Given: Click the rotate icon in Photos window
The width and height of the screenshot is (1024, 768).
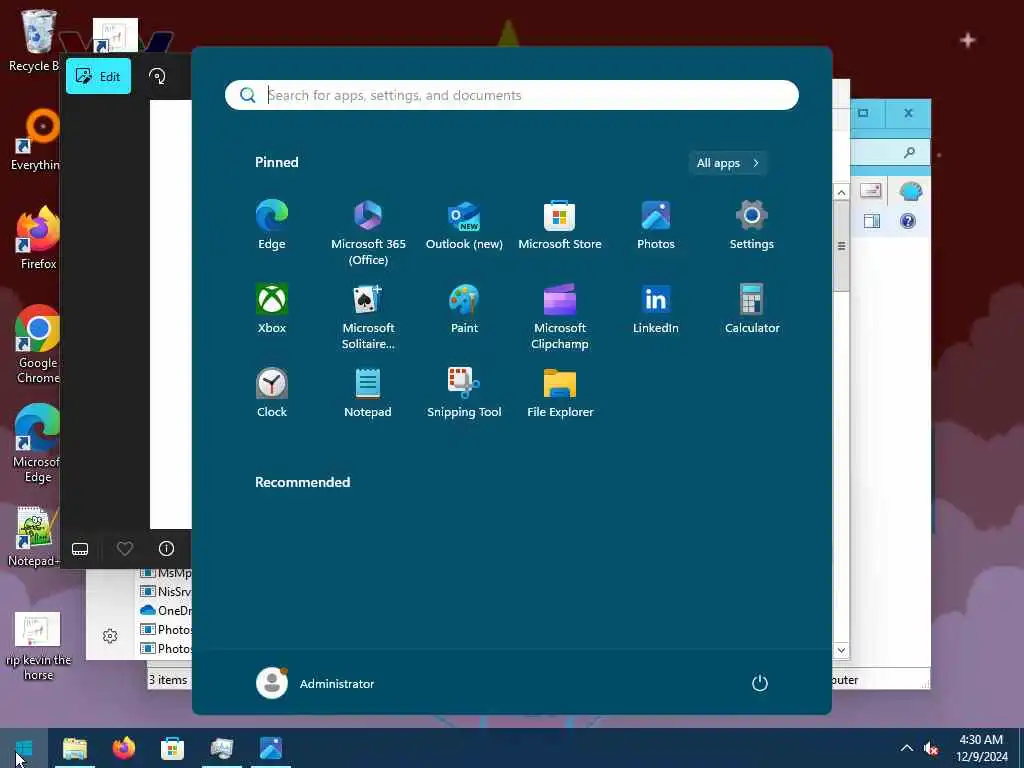Looking at the screenshot, I should coord(157,76).
